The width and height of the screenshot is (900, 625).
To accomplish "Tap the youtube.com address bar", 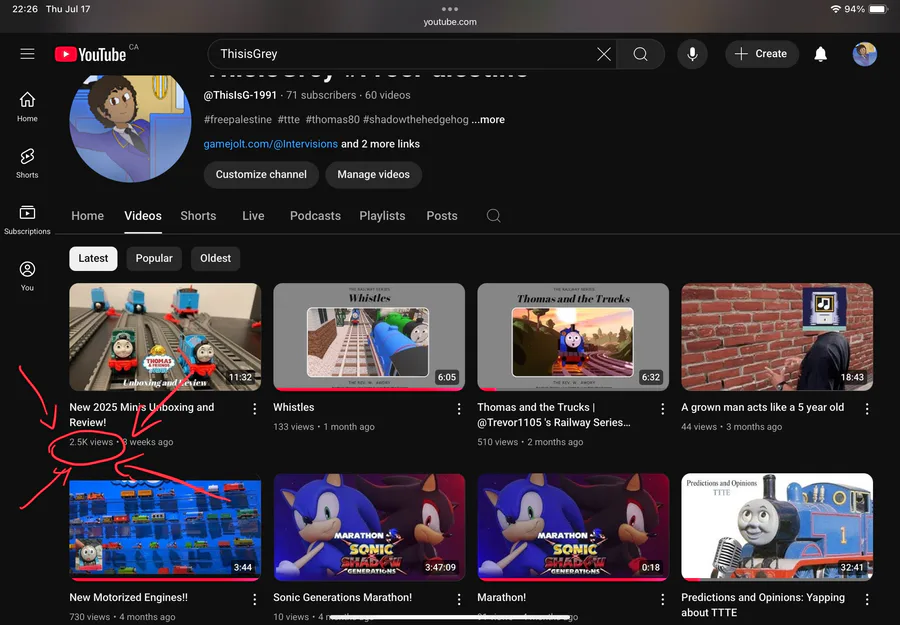I will pos(450,22).
